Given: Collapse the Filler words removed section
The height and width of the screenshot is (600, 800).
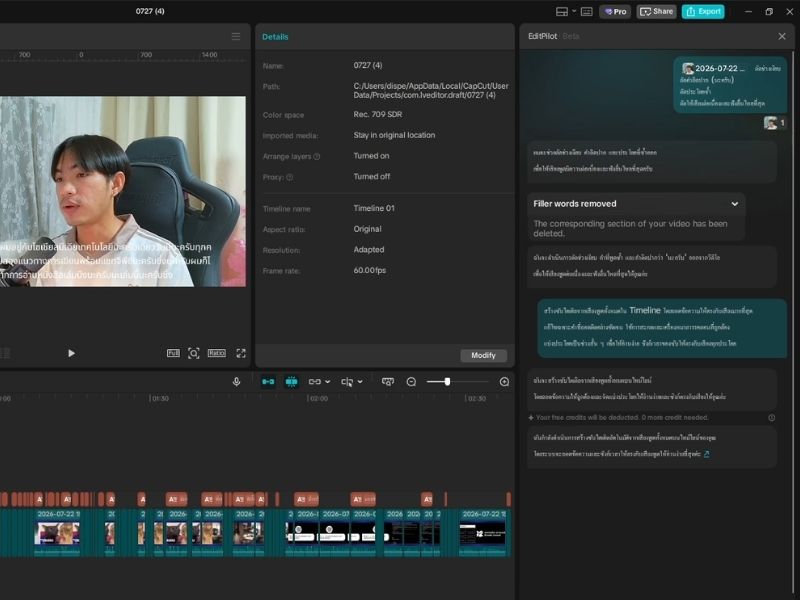Looking at the screenshot, I should click(735, 204).
